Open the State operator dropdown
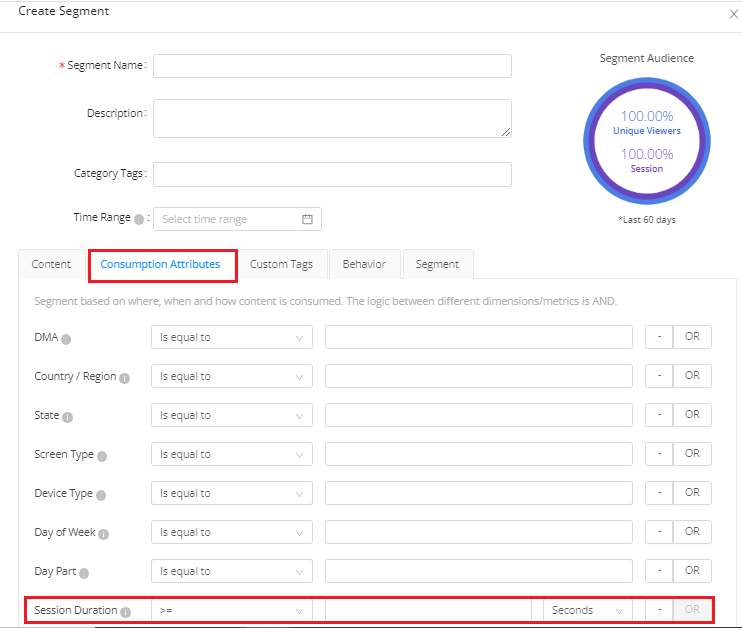Screen dimensions: 742x628 tap(232, 415)
